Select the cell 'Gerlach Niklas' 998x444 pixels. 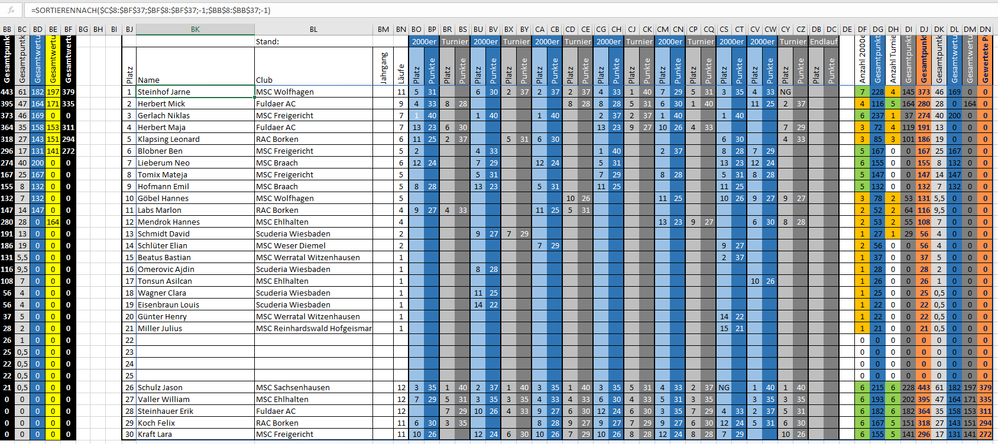click(x=195, y=116)
